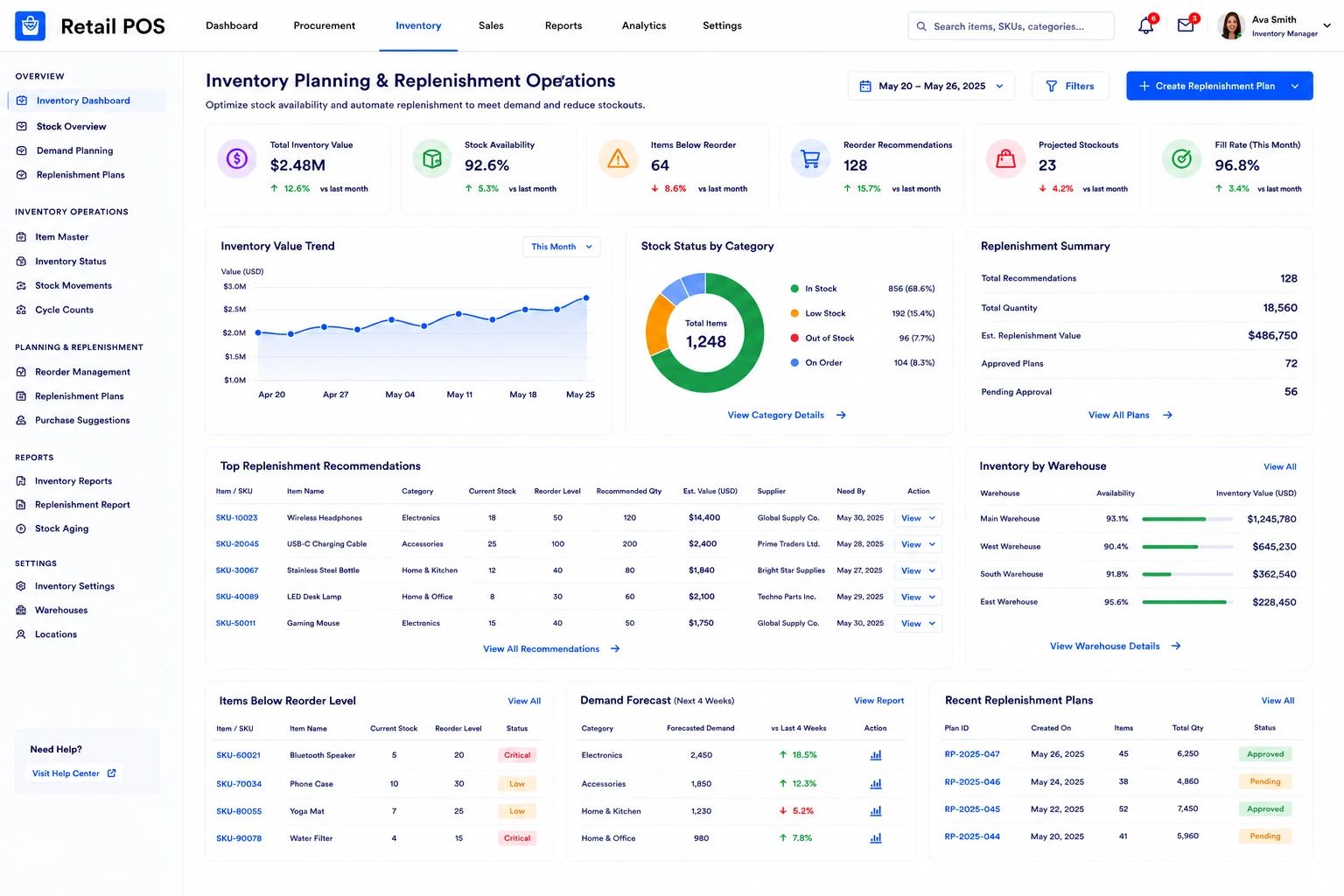Open the Home & Office forecast chart icon
The width and height of the screenshot is (1344, 896).
(x=876, y=838)
